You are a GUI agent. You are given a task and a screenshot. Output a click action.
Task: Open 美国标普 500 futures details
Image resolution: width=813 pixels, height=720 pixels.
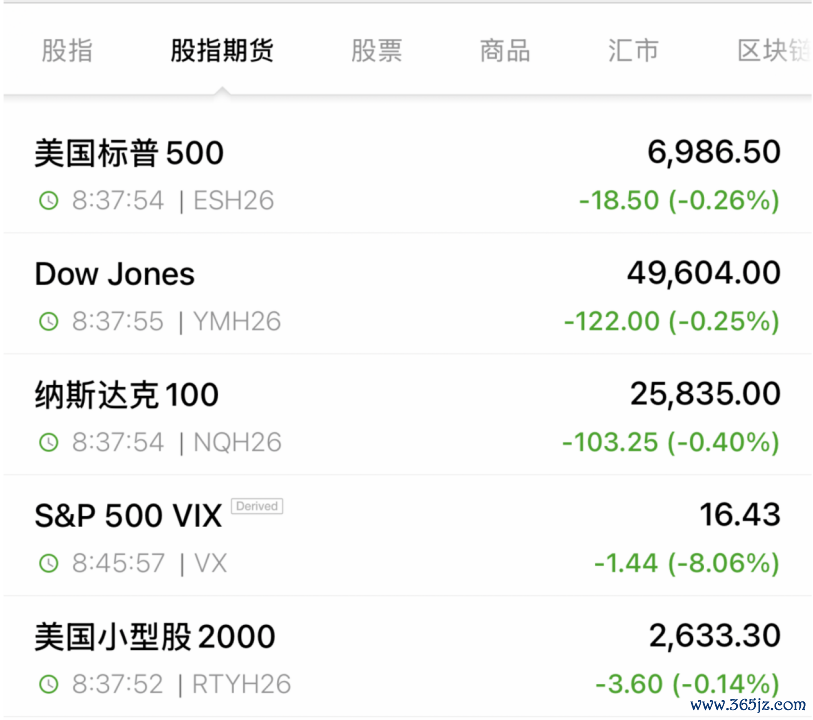129,153
